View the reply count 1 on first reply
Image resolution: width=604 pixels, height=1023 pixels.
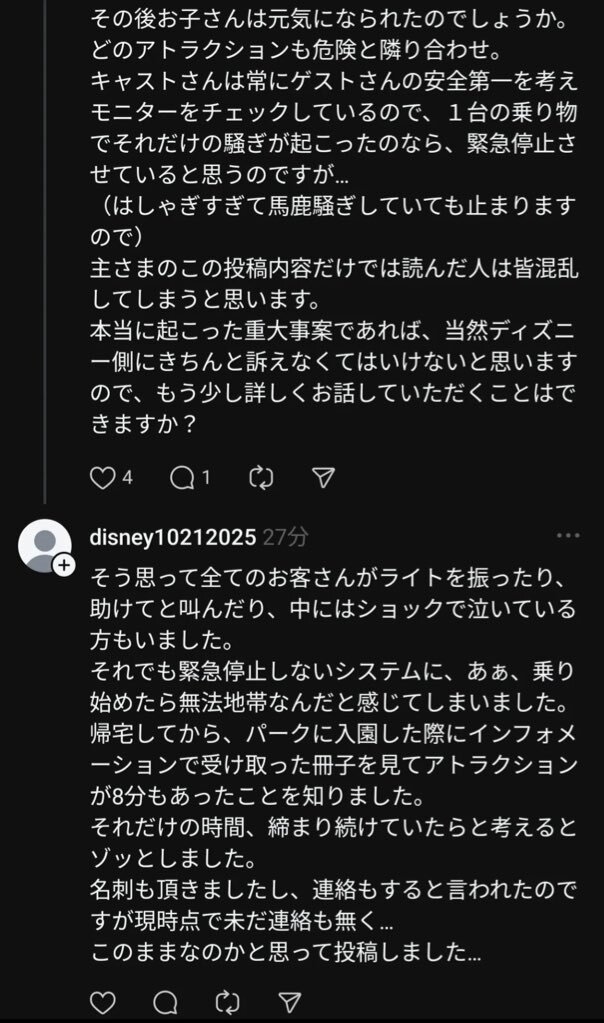click(x=206, y=478)
